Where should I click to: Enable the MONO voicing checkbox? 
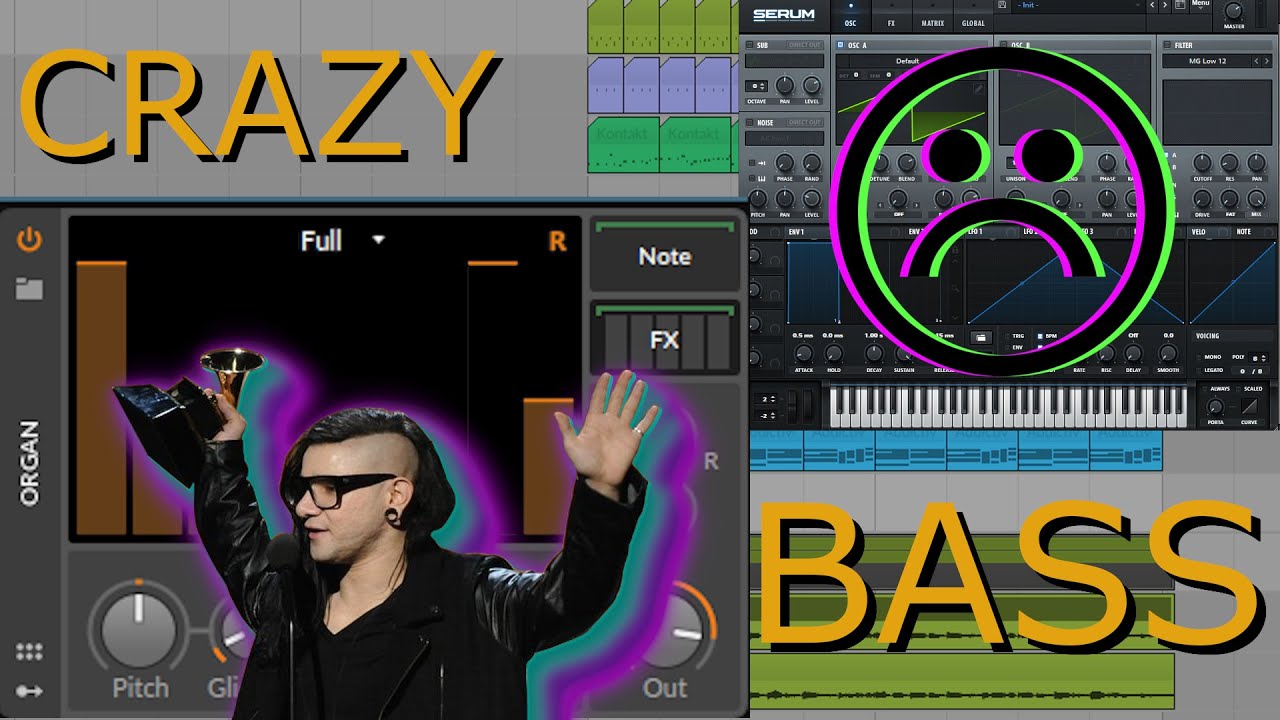click(x=1199, y=357)
